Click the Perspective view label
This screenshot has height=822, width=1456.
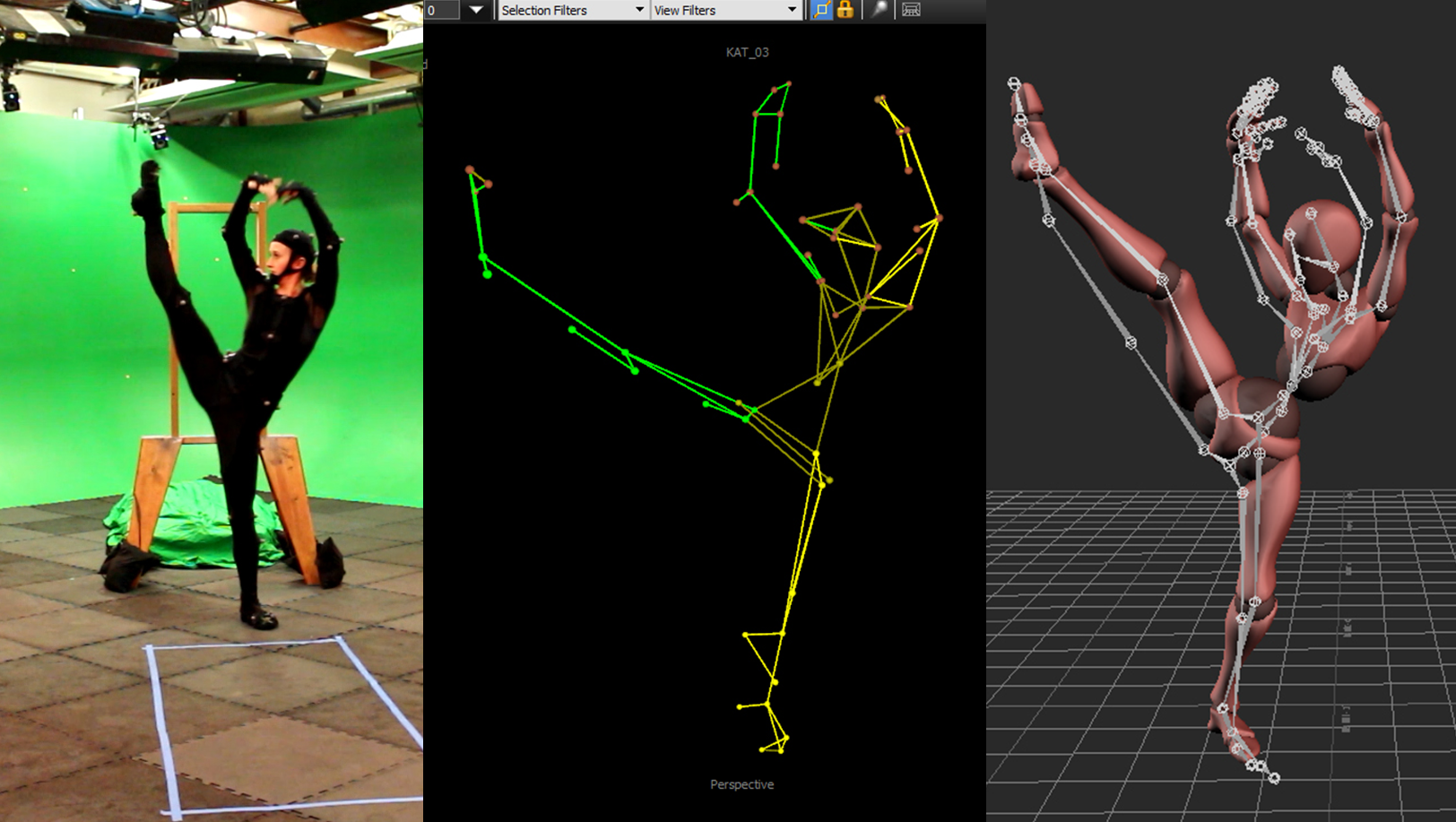[x=741, y=783]
